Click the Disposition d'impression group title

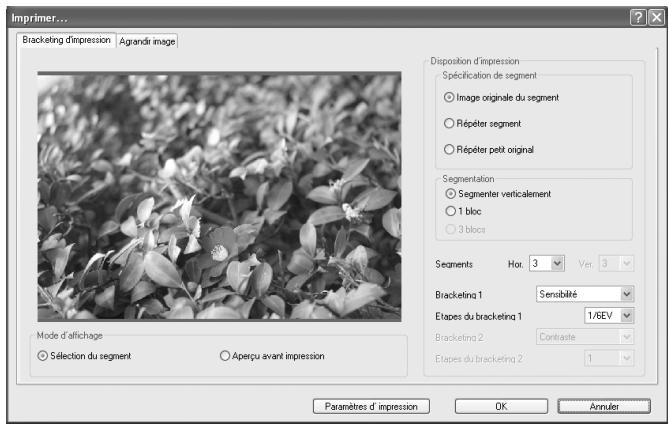[x=475, y=61]
